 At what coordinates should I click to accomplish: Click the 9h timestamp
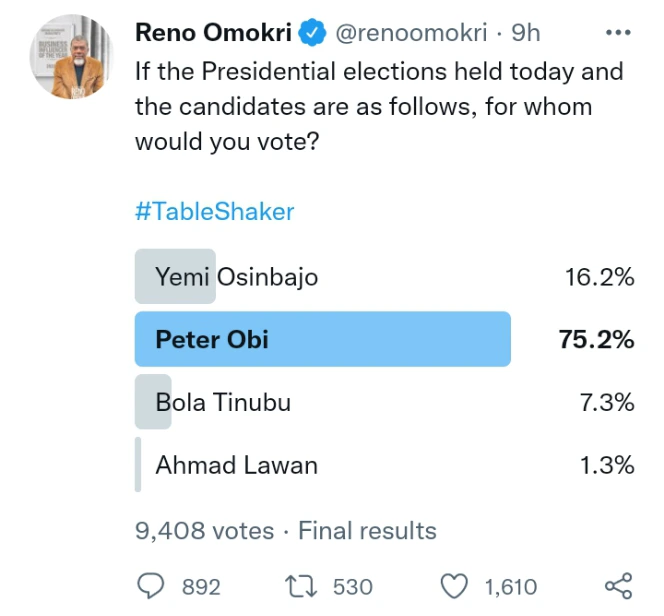(526, 33)
